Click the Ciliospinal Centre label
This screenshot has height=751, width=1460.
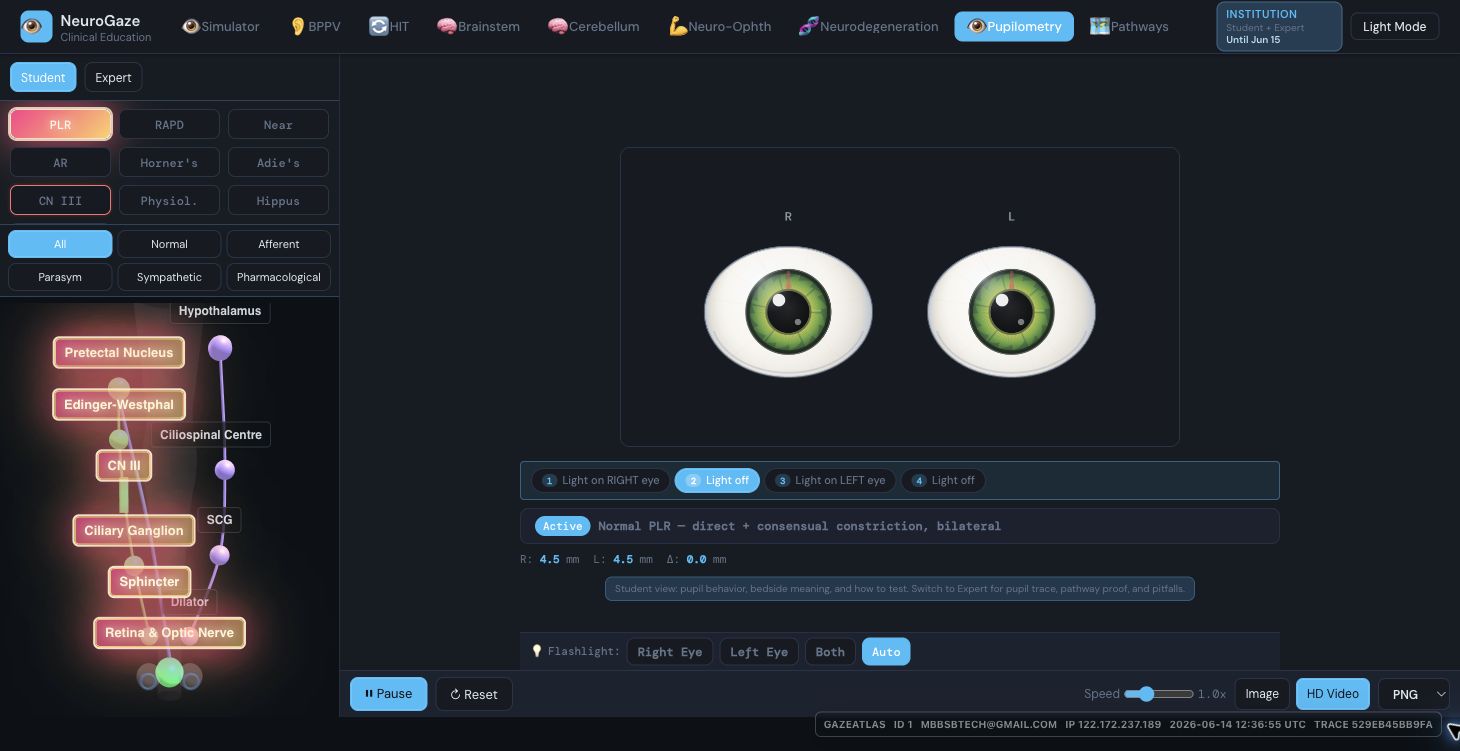click(x=211, y=435)
